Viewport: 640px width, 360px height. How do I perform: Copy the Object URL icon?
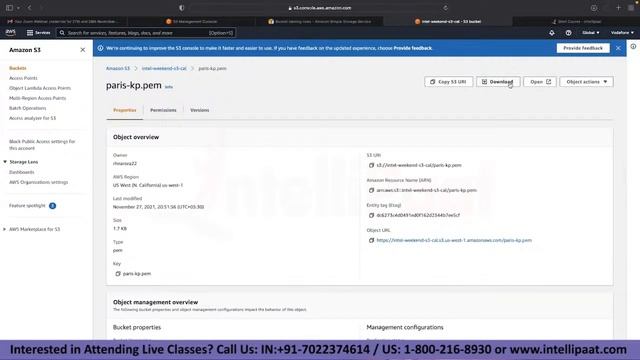[x=371, y=240]
